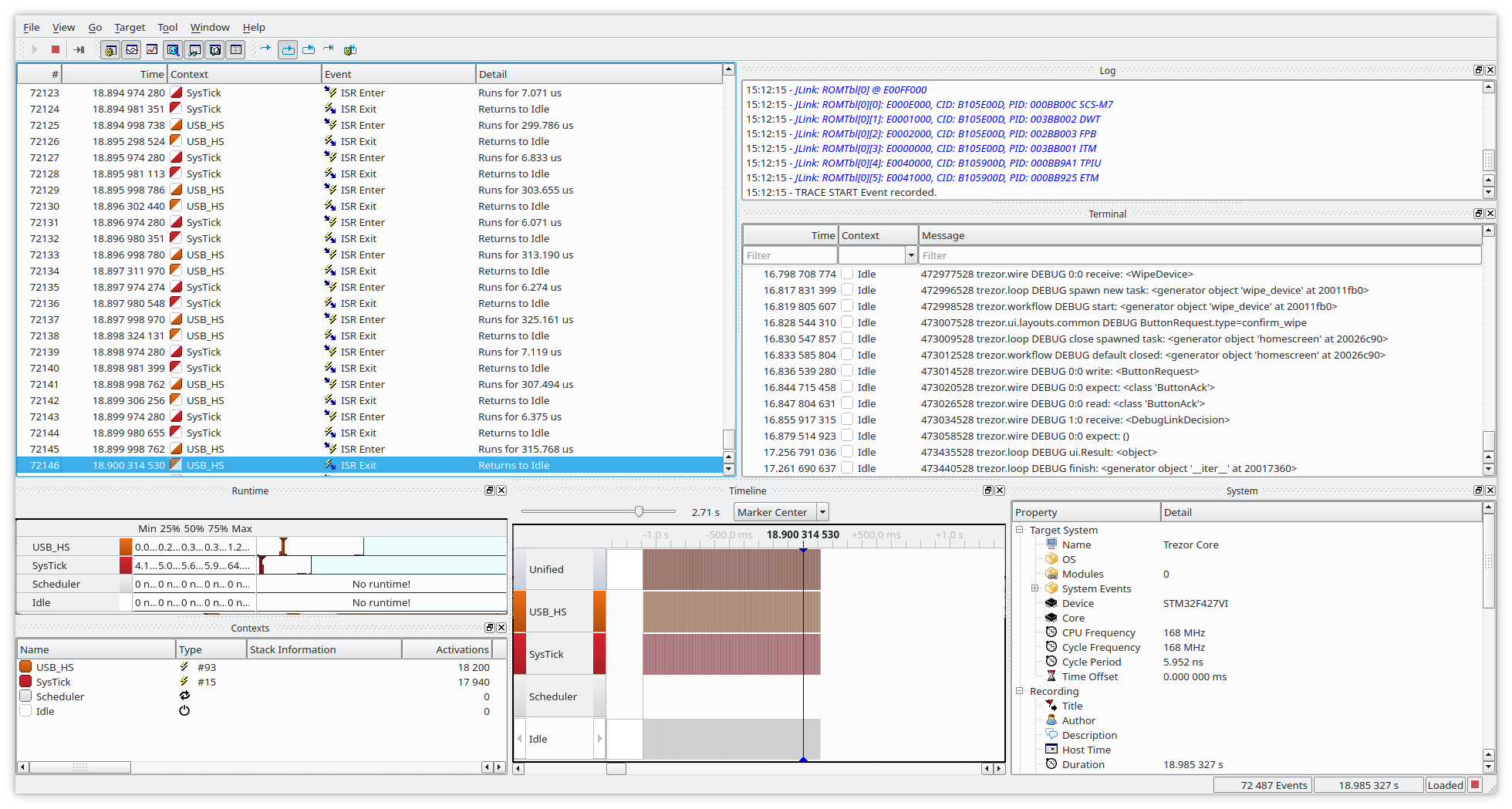Expand the System Events tree node
1512x809 pixels.
pyautogui.click(x=1036, y=588)
